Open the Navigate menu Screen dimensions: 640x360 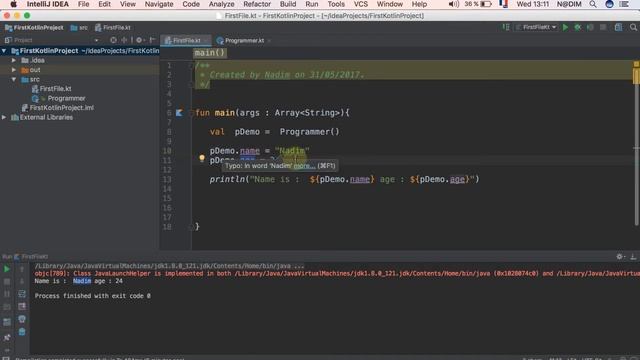click(x=159, y=4)
